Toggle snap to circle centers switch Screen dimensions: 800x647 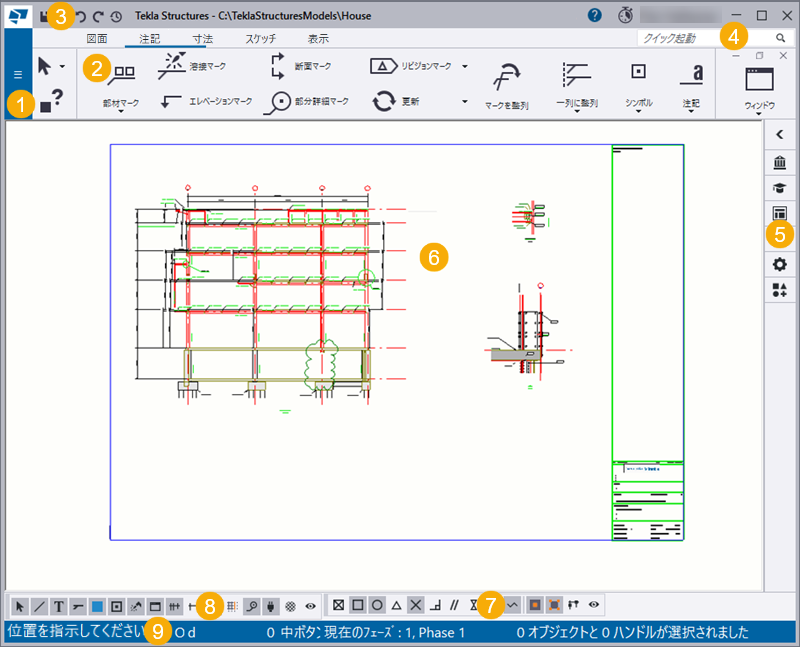(377, 605)
